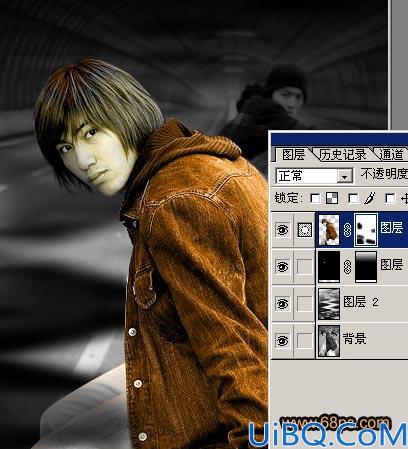Viewport: 408px width, 449px height.
Task: Select the 背景 layer name
Action: pyautogui.click(x=354, y=339)
